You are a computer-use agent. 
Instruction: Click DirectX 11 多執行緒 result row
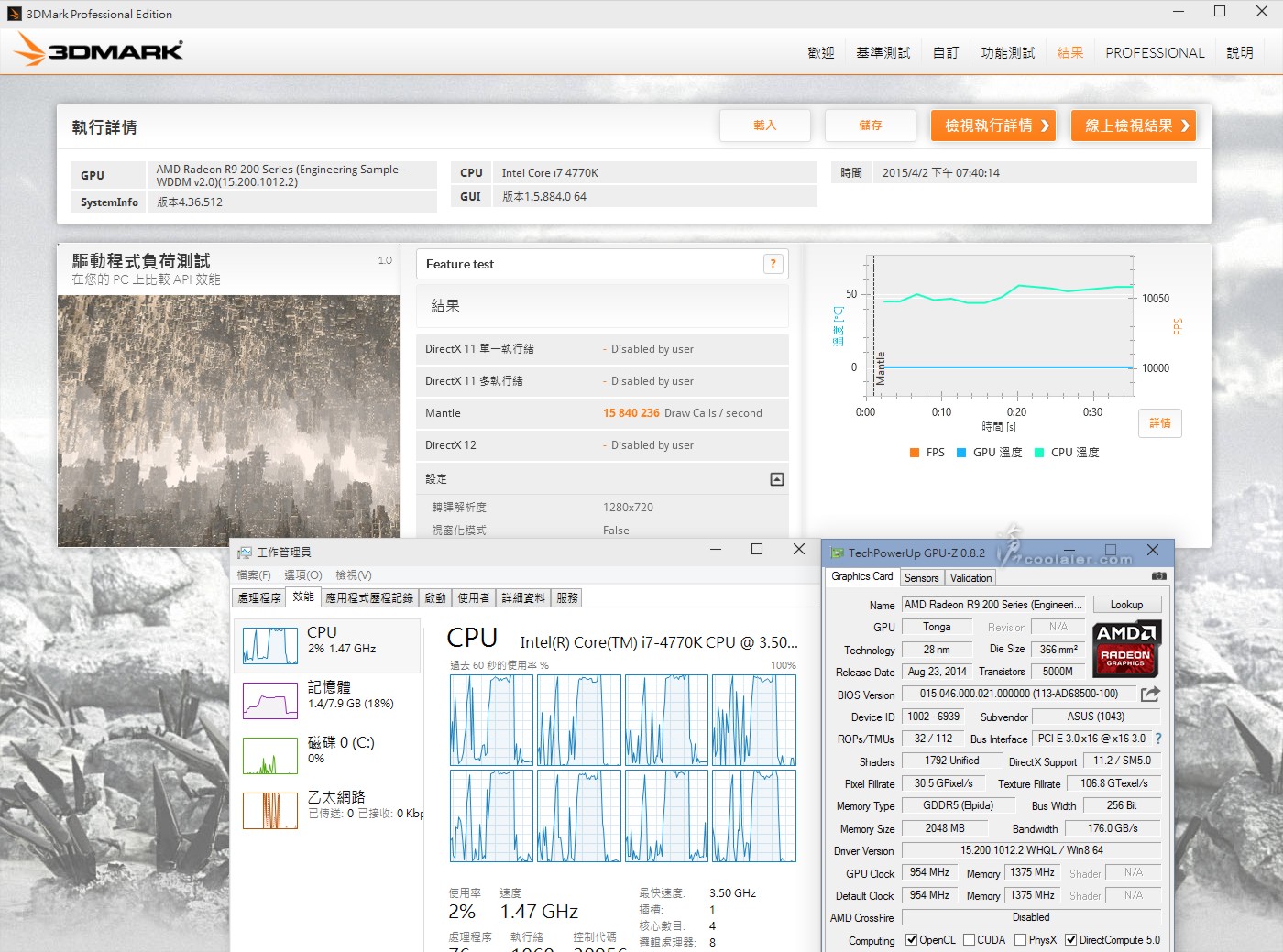[x=602, y=381]
